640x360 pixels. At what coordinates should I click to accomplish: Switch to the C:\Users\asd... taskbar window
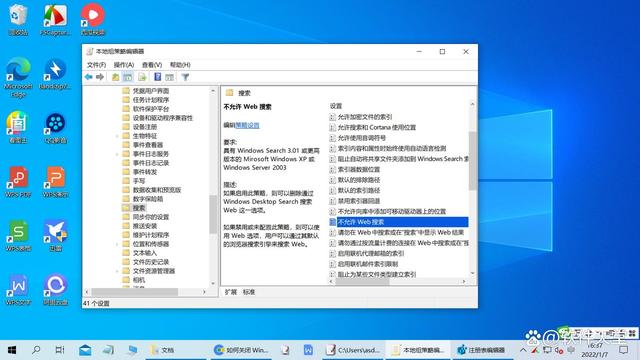[x=353, y=350]
